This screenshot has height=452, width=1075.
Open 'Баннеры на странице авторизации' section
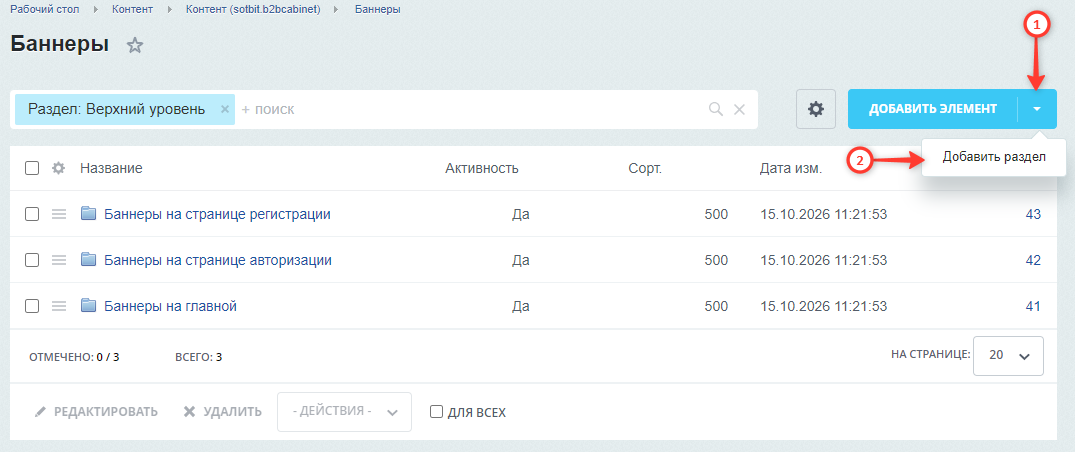(x=218, y=260)
